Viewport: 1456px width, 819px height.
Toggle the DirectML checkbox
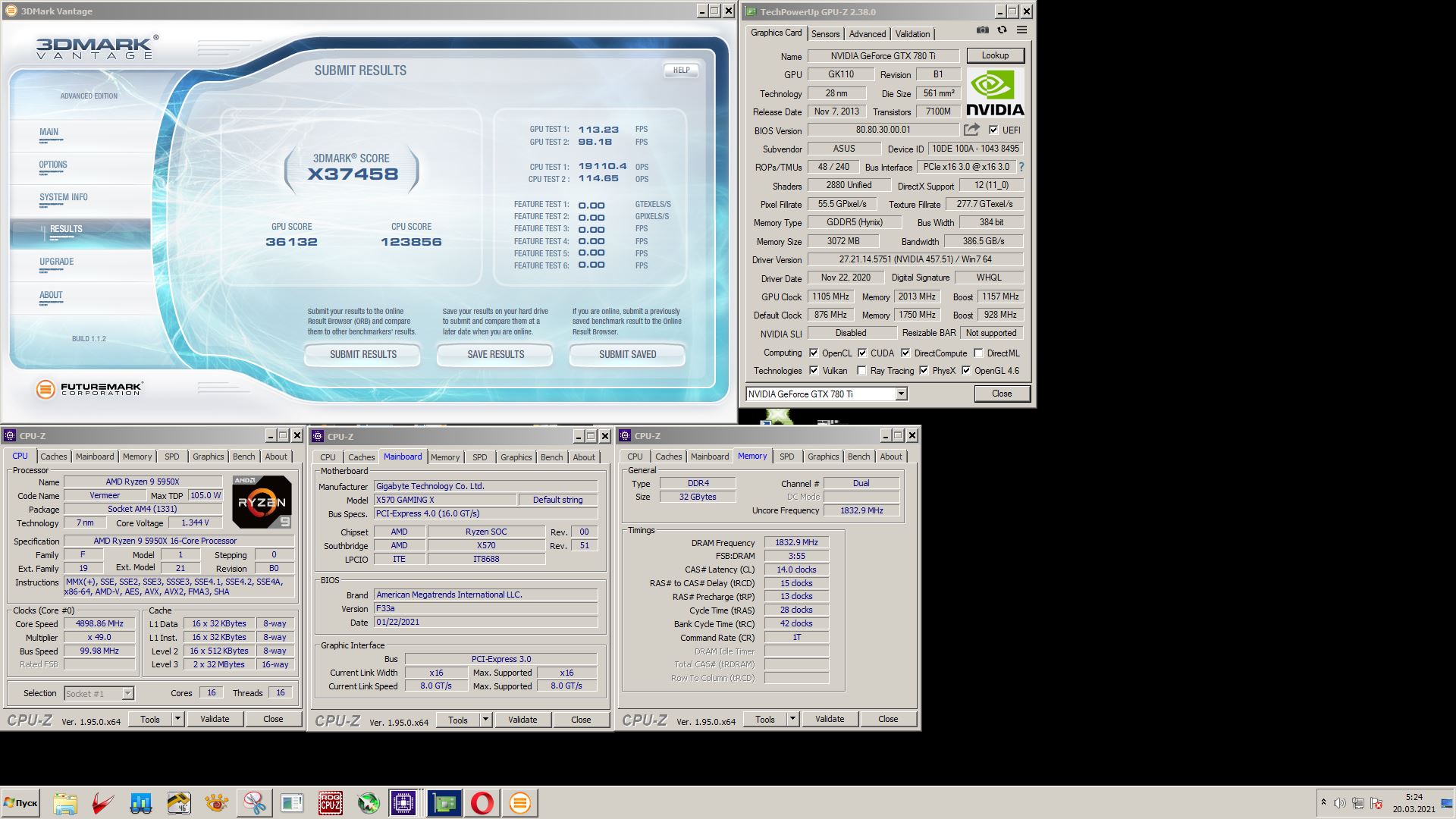pyautogui.click(x=978, y=353)
